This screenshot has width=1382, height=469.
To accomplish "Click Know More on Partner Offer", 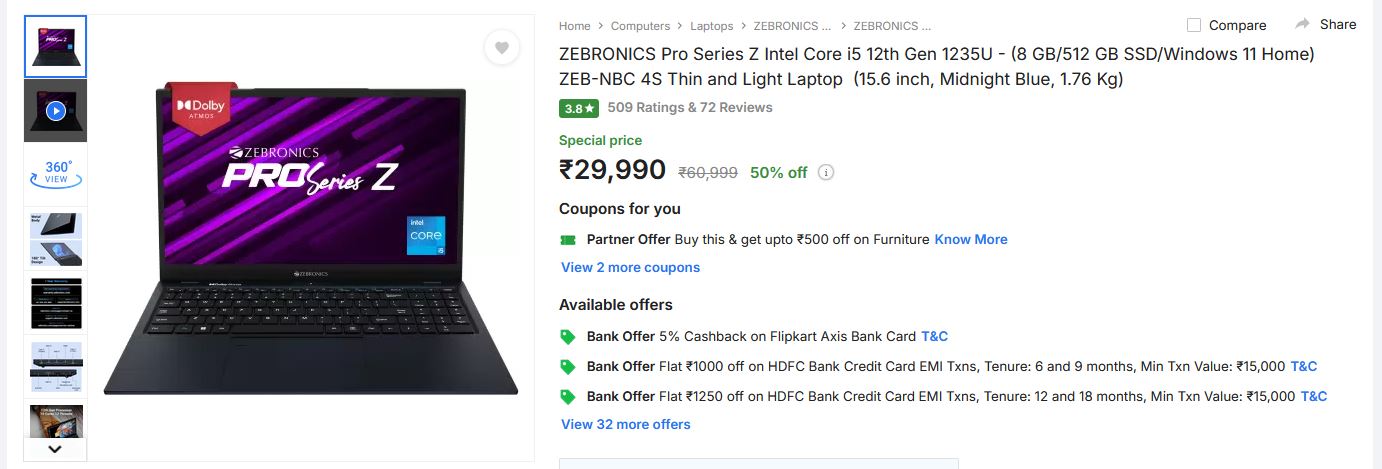I will (x=970, y=240).
